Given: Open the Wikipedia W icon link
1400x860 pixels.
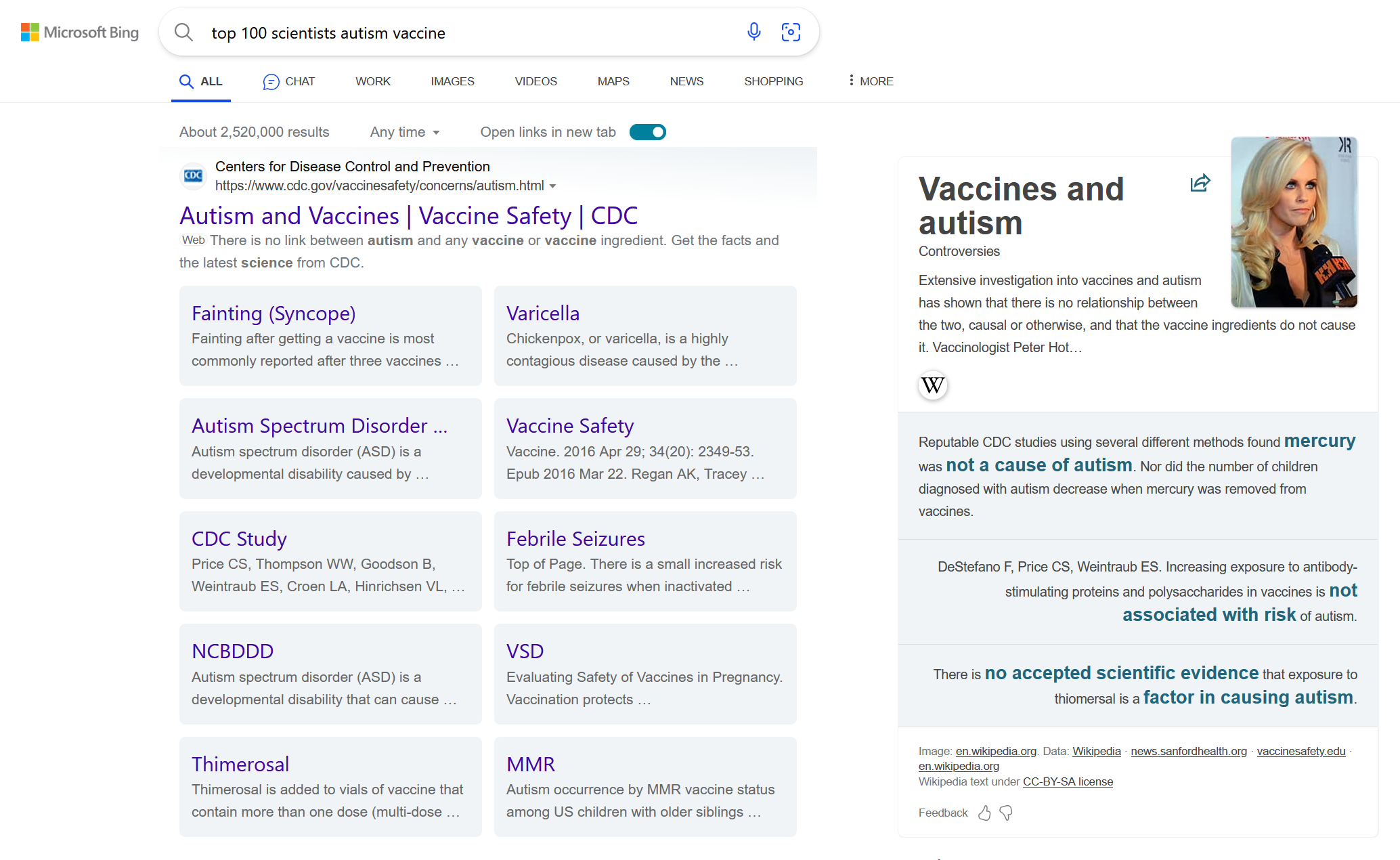Looking at the screenshot, I should pos(932,385).
